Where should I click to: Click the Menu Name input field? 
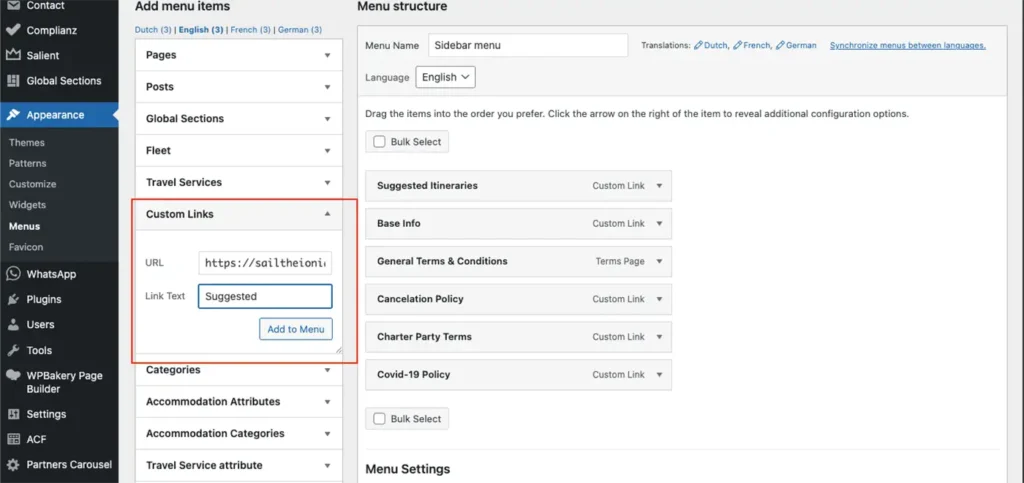click(528, 46)
